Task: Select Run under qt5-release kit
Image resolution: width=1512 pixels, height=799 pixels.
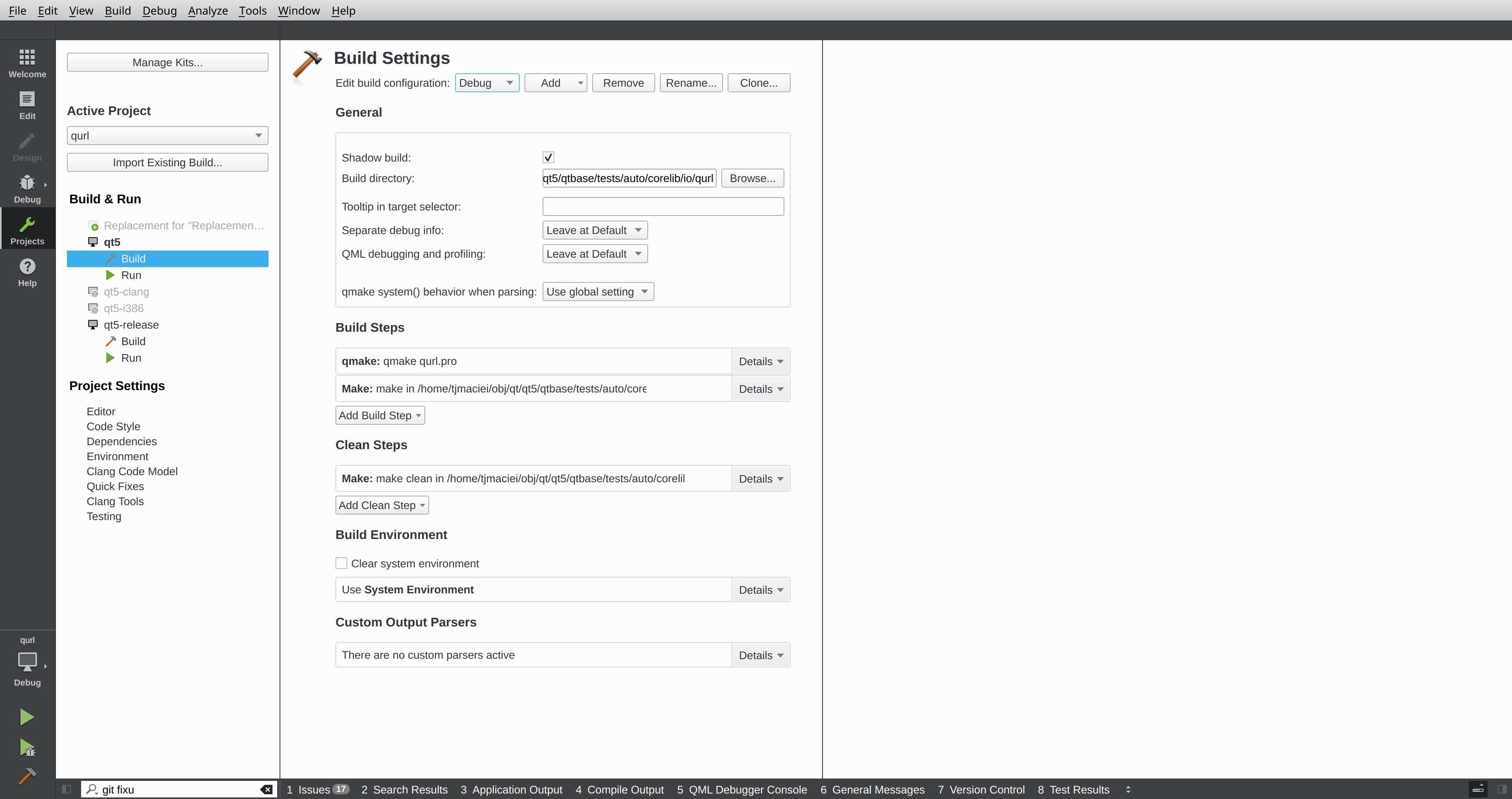Action: tap(131, 358)
